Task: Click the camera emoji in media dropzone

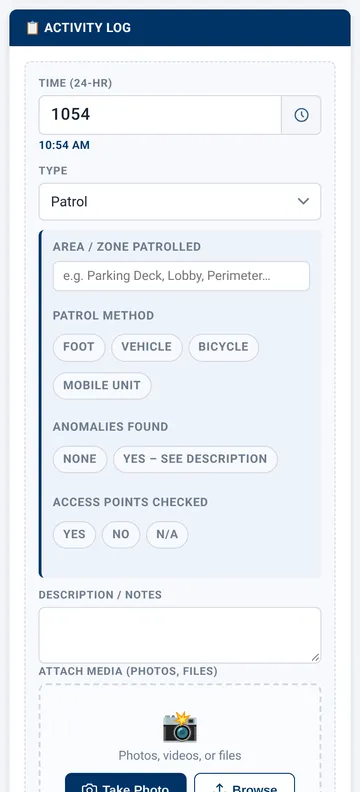Action: (180, 727)
